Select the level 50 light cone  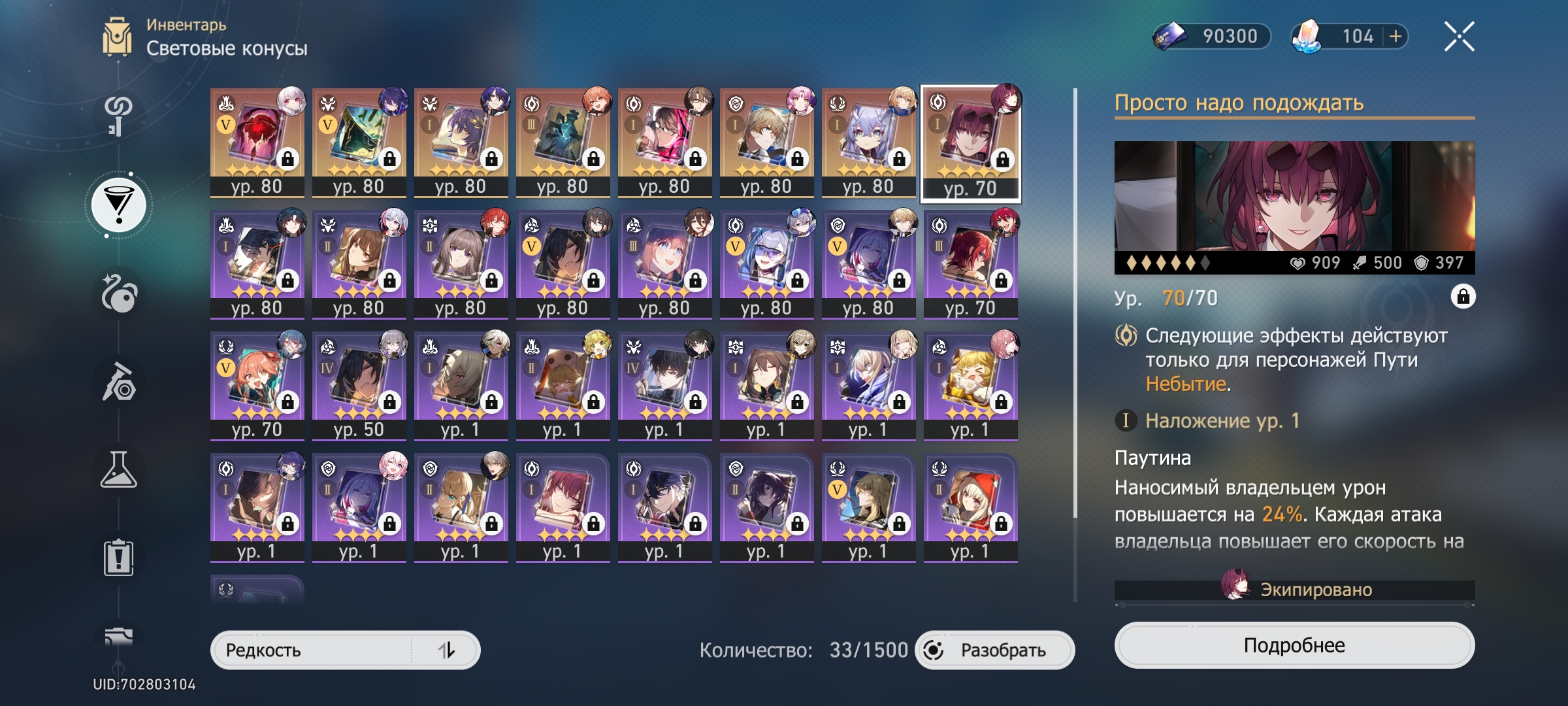pos(359,386)
